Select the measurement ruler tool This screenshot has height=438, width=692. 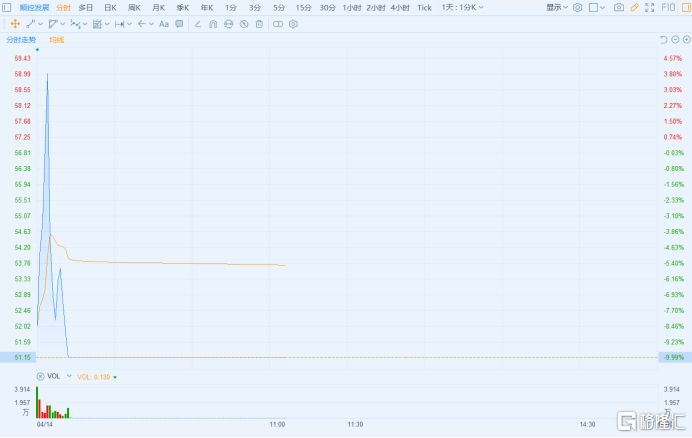click(x=97, y=24)
